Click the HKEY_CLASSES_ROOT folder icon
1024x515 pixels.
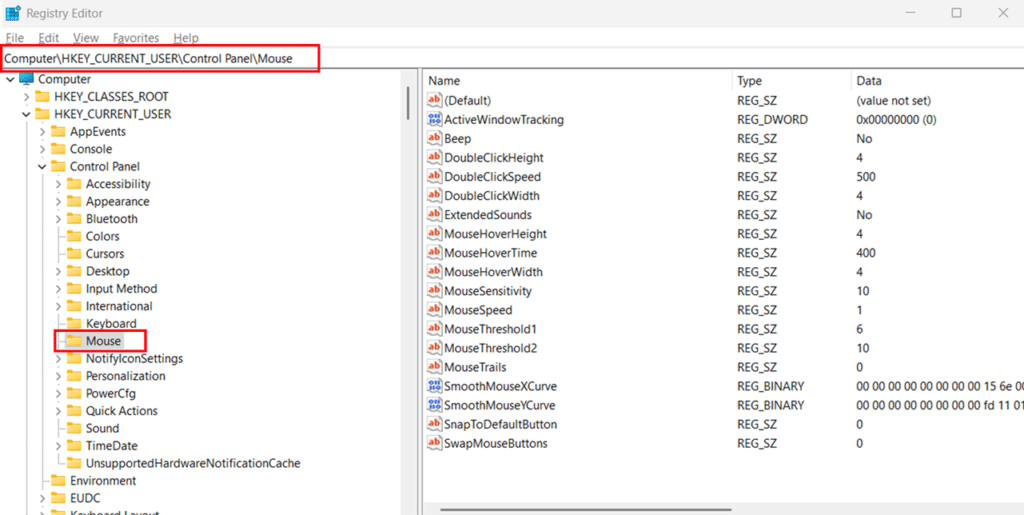click(42, 97)
